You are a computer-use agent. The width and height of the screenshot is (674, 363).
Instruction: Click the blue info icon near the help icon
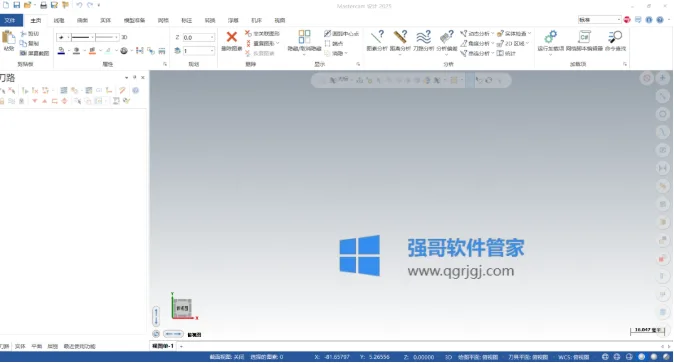[649, 20]
